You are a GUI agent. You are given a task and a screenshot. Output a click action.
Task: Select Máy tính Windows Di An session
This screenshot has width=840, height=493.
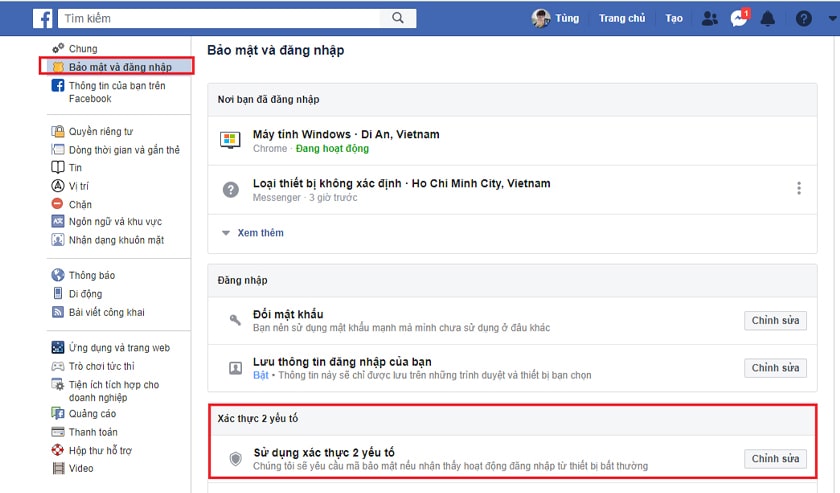512,141
